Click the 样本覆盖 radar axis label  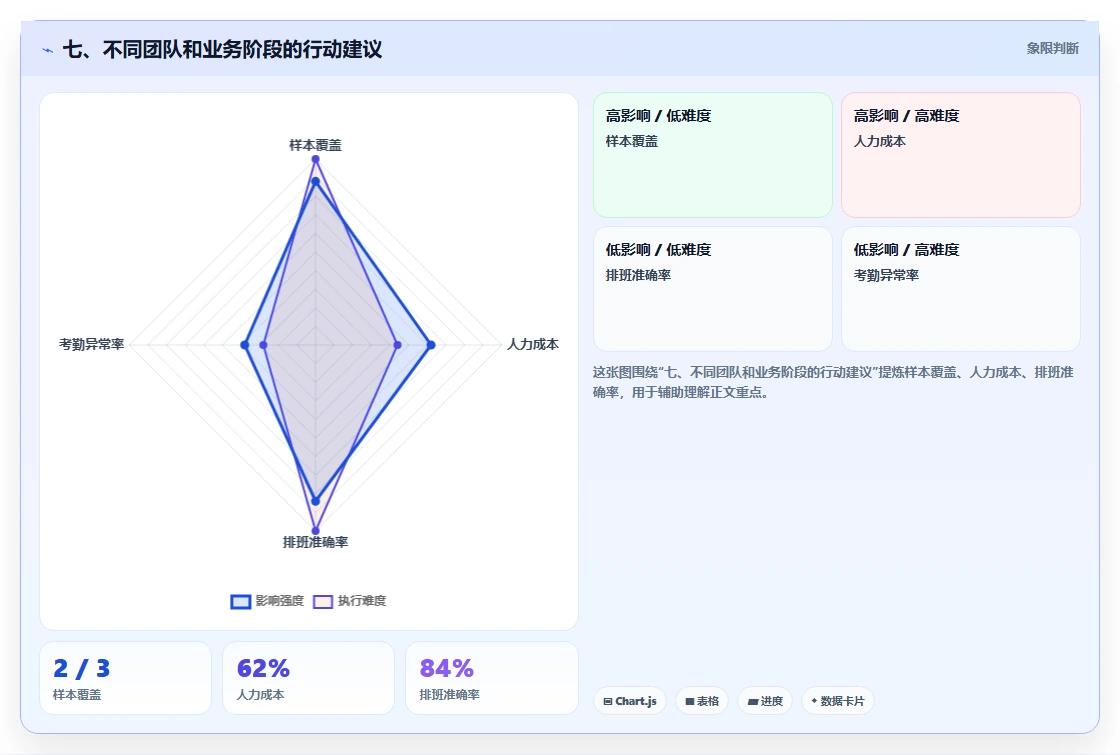(x=315, y=145)
